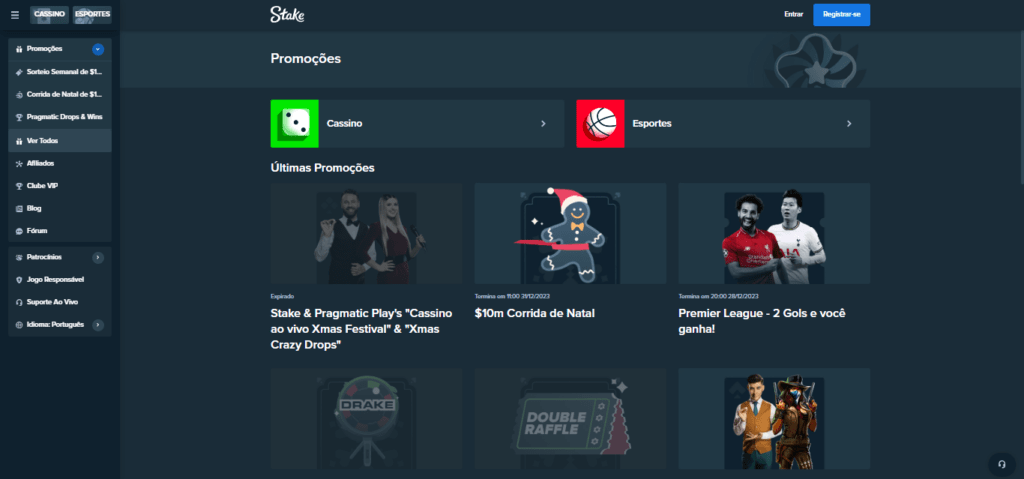
Task: Open Suporte Ao Vivo in sidebar
Action: [x=59, y=303]
